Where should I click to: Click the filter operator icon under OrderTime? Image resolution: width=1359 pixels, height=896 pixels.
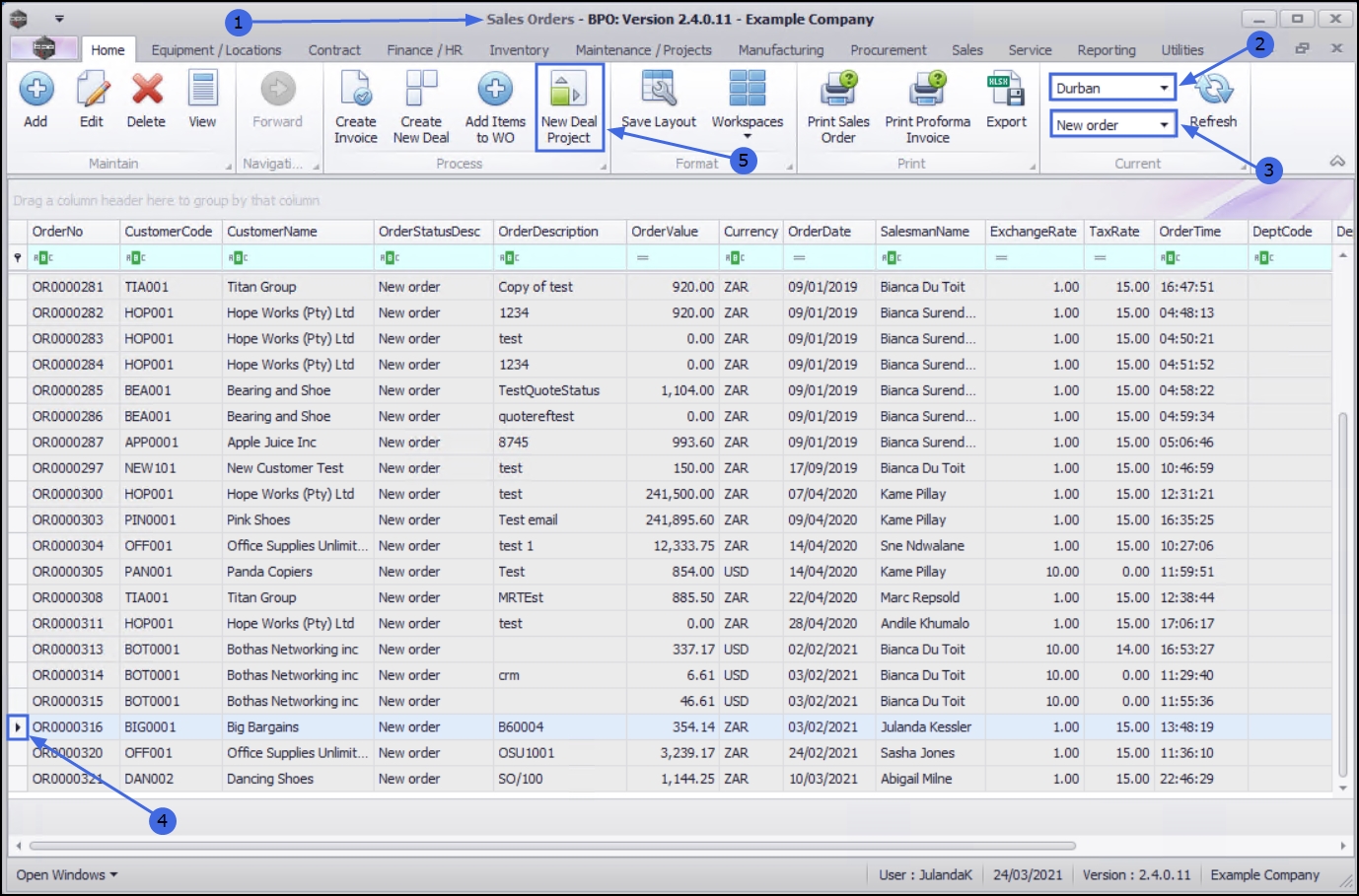tap(1171, 258)
